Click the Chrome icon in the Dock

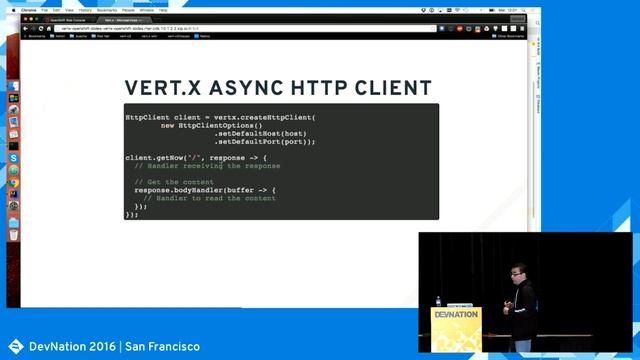point(13,182)
